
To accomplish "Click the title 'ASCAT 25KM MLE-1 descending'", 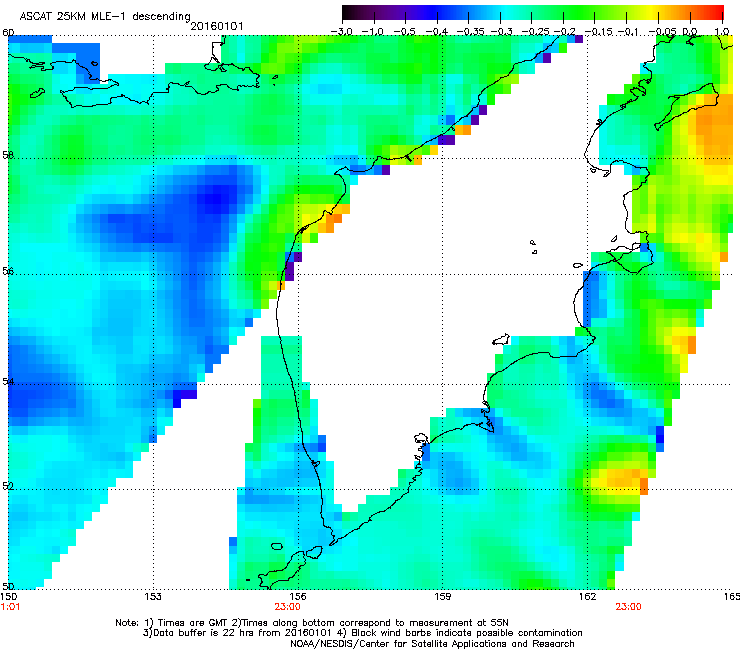I will coord(105,16).
